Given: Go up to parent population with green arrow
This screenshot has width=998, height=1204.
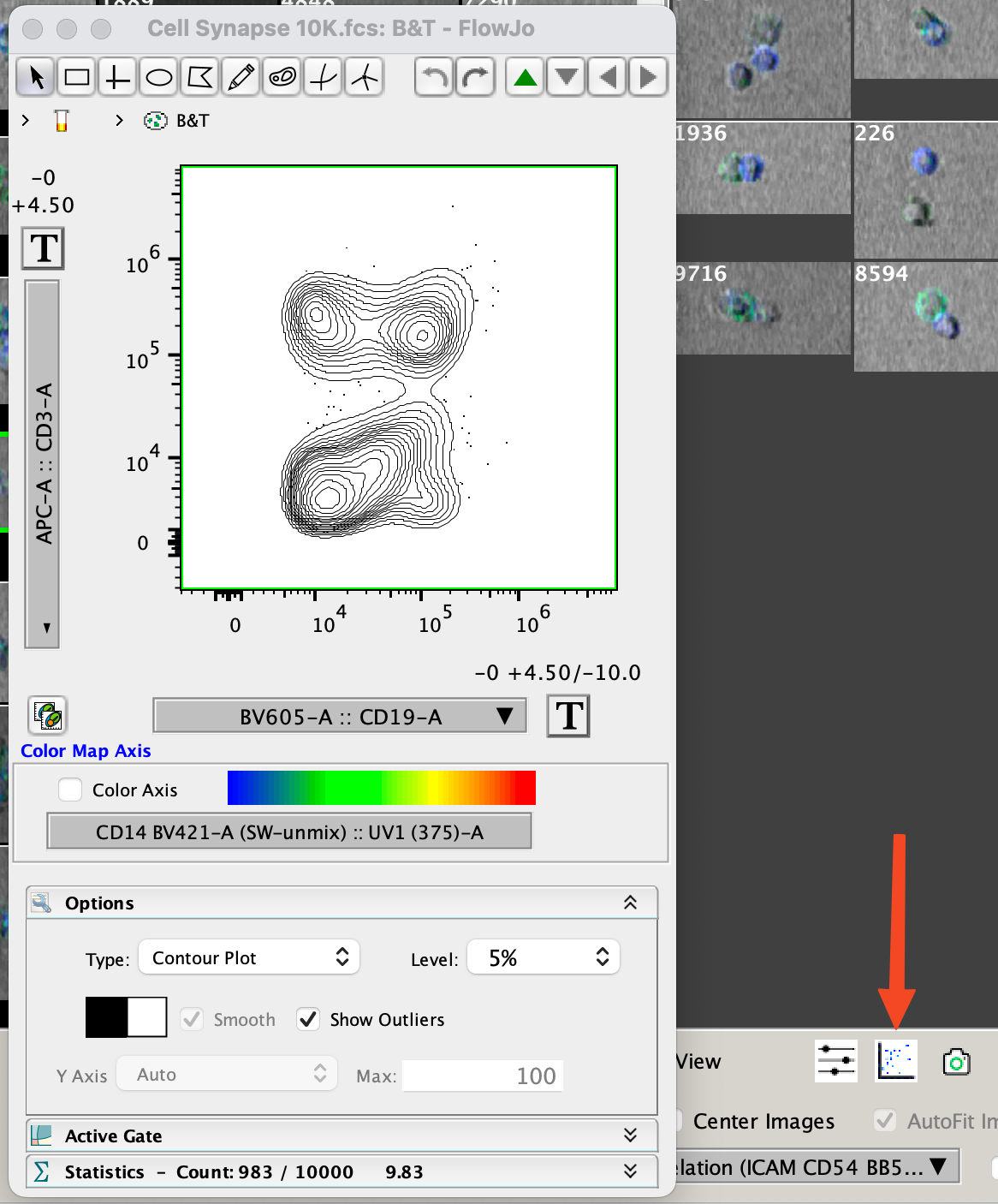Looking at the screenshot, I should [x=526, y=78].
